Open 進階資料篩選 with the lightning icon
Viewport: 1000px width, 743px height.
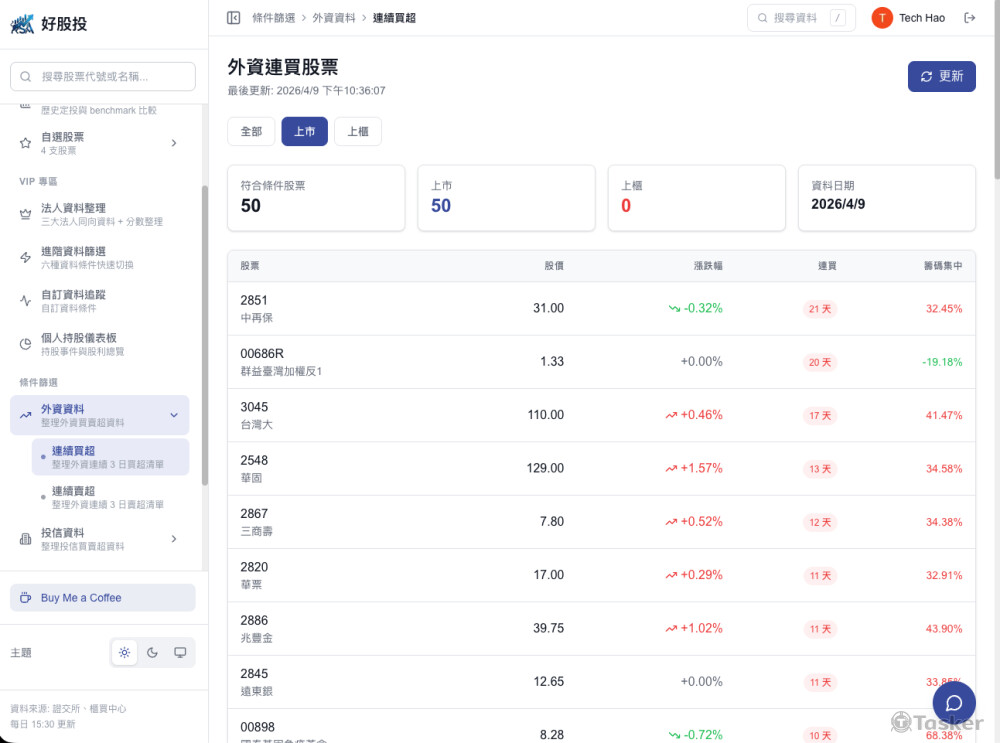[x=100, y=257]
